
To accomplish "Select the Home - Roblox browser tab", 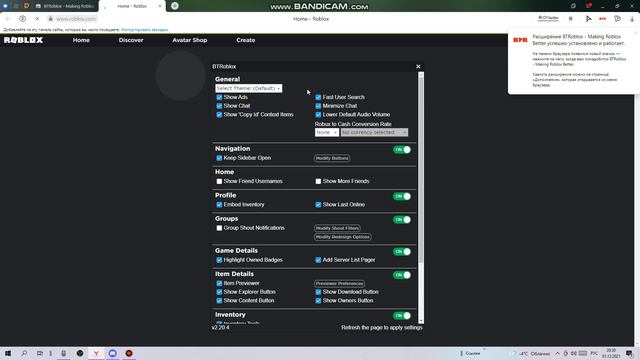I will (133, 6).
